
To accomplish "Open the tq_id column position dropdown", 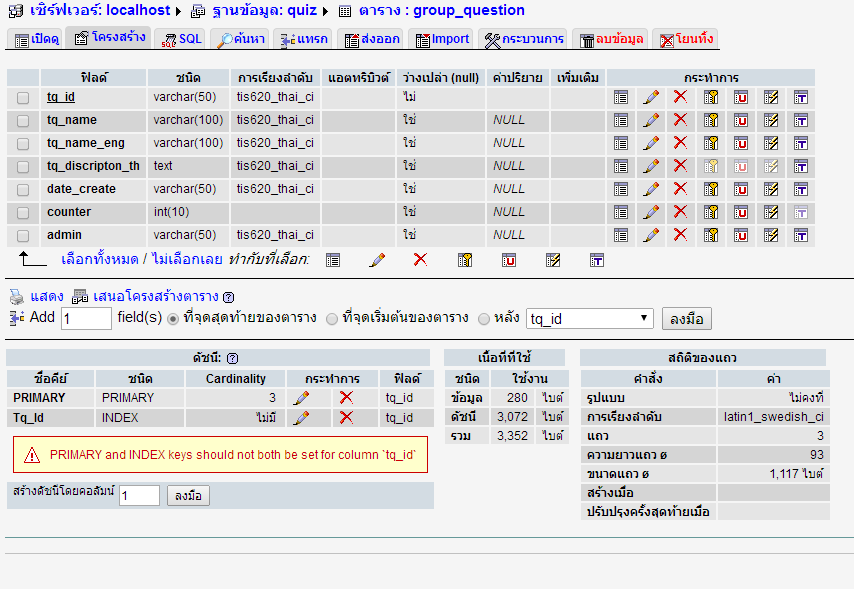I will [590, 319].
